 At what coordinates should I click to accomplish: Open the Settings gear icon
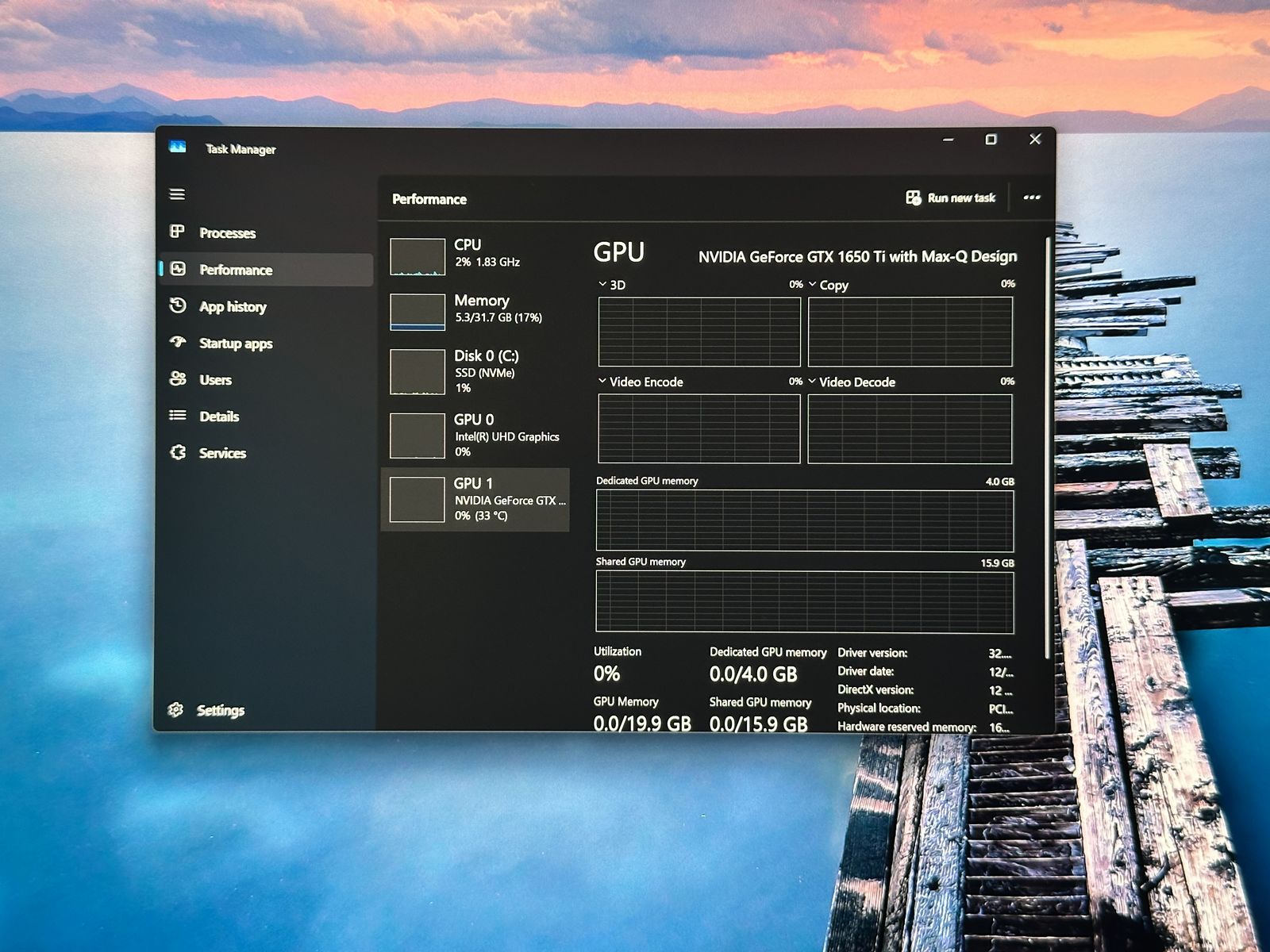coord(176,709)
